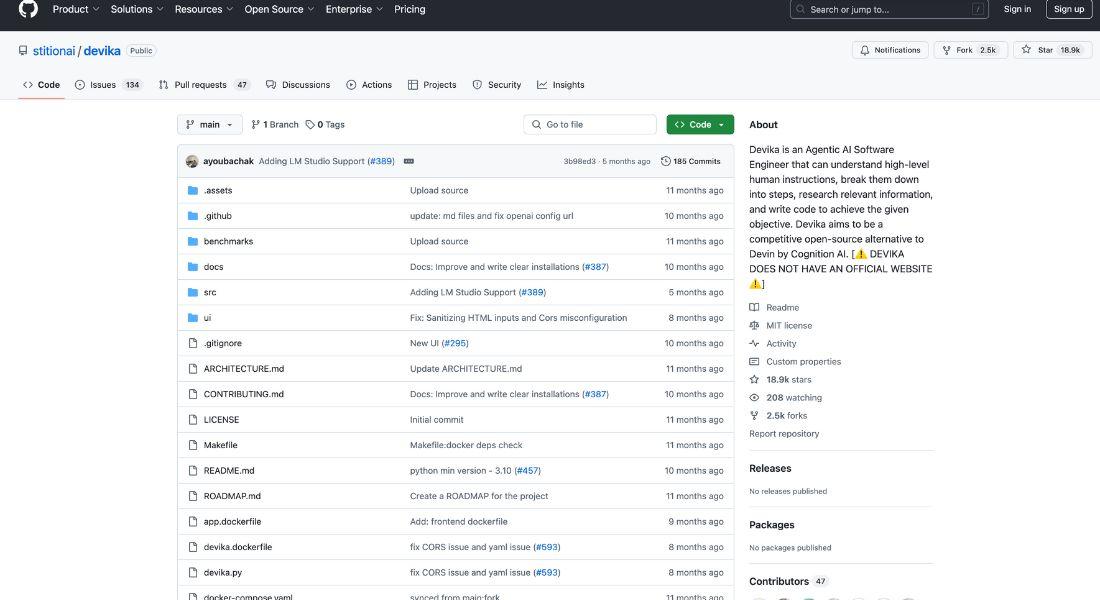Click the Custom properties note icon
Image resolution: width=1100 pixels, height=600 pixels.
click(x=754, y=361)
